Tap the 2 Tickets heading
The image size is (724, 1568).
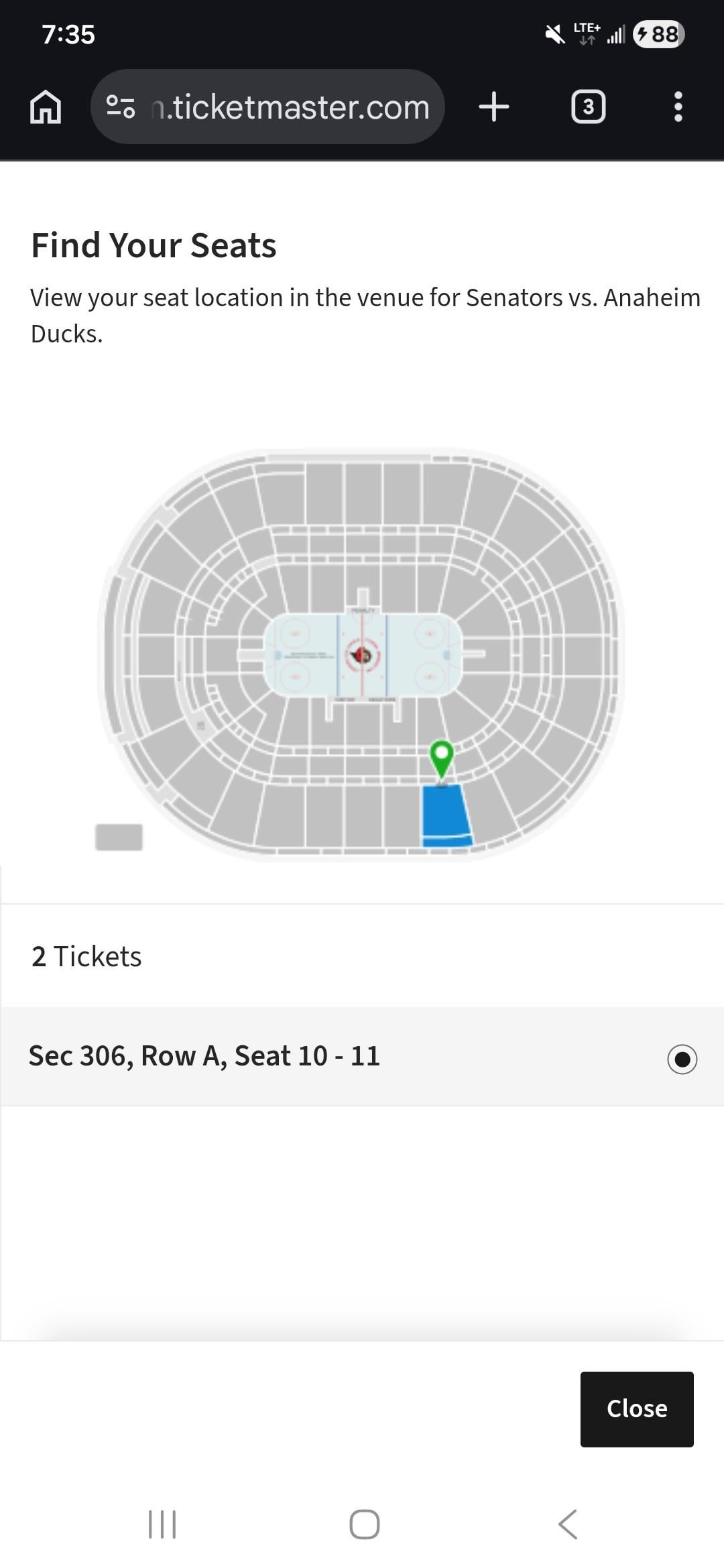[x=86, y=956]
